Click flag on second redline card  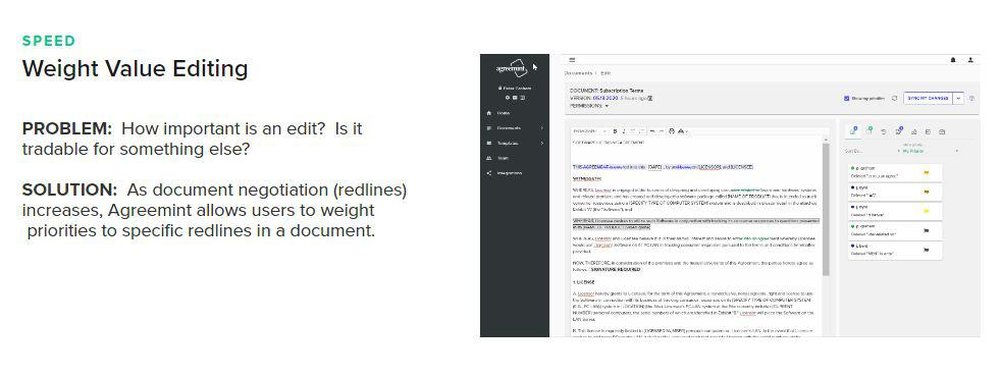[926, 191]
